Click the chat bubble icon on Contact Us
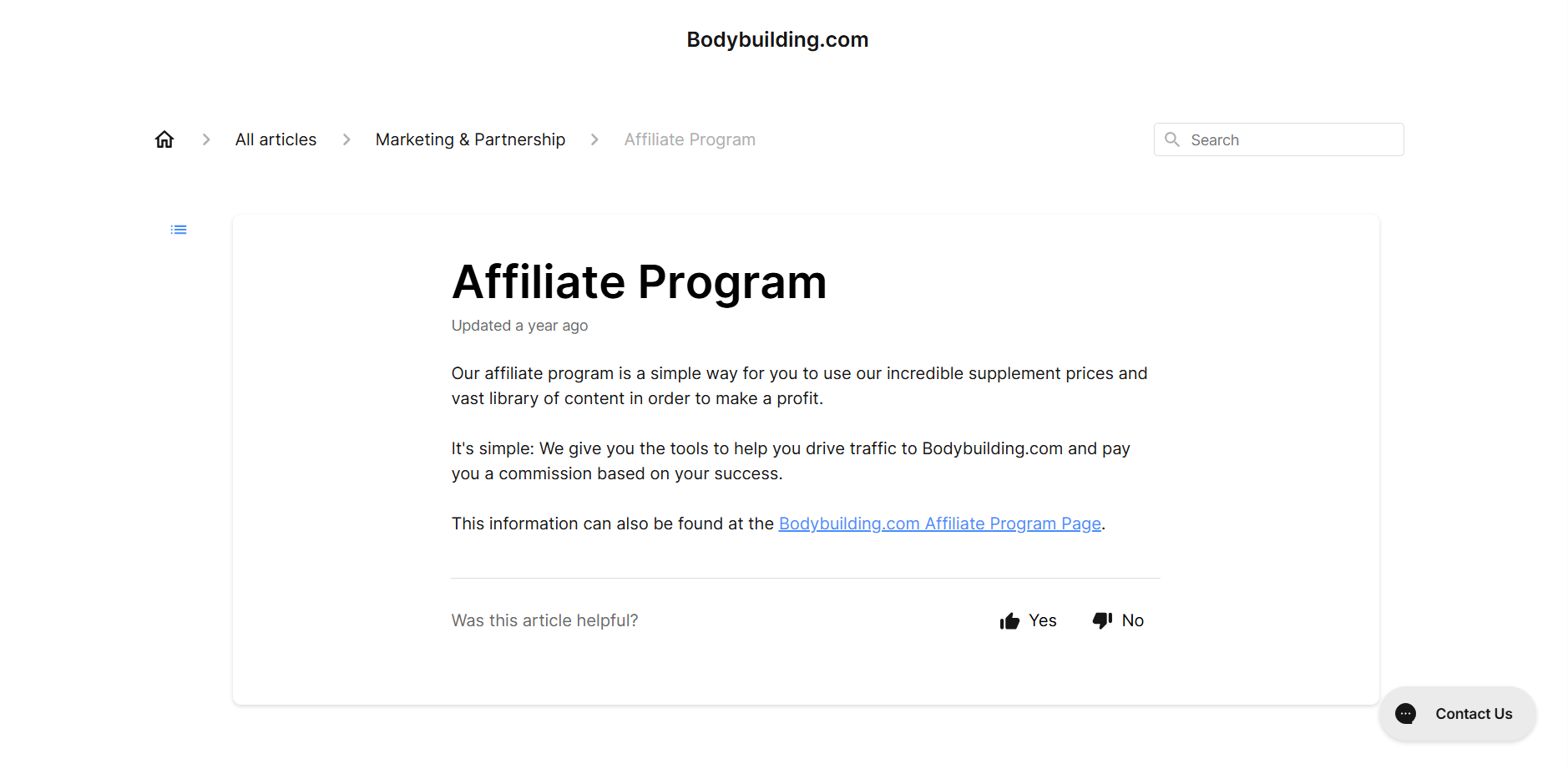1568x764 pixels. point(1405,714)
